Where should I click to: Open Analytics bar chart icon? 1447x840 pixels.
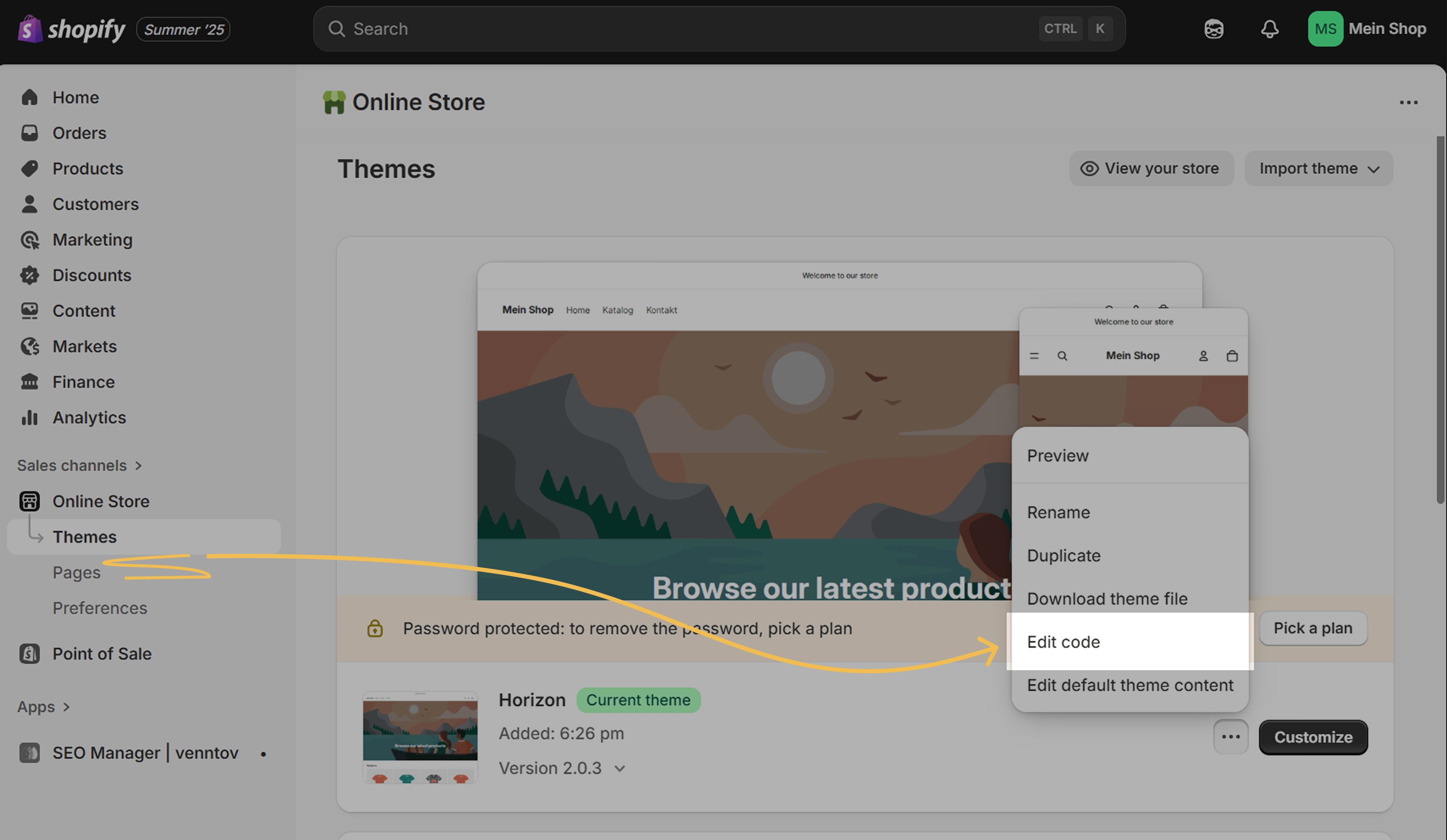point(29,417)
